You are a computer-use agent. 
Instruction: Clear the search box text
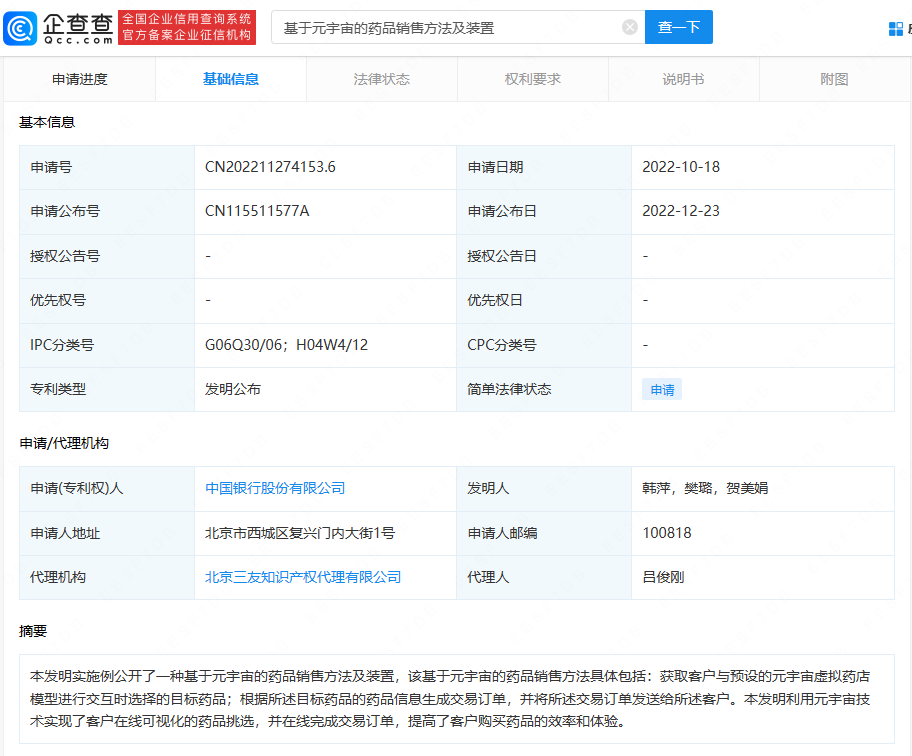630,28
